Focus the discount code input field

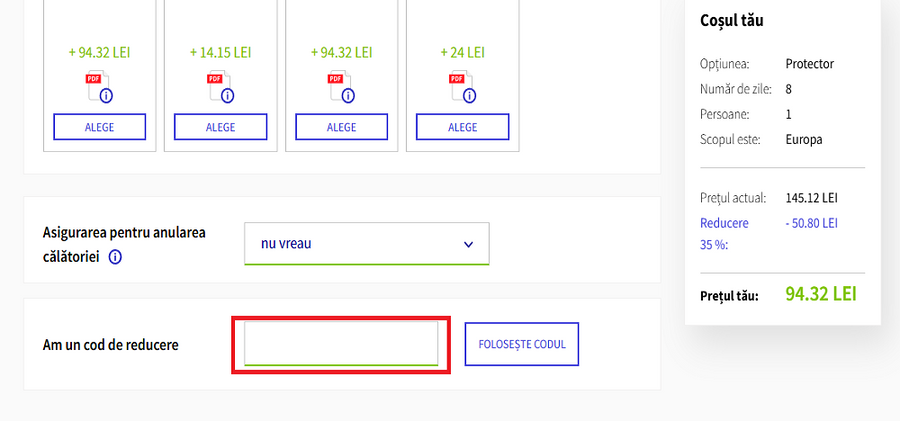(341, 344)
